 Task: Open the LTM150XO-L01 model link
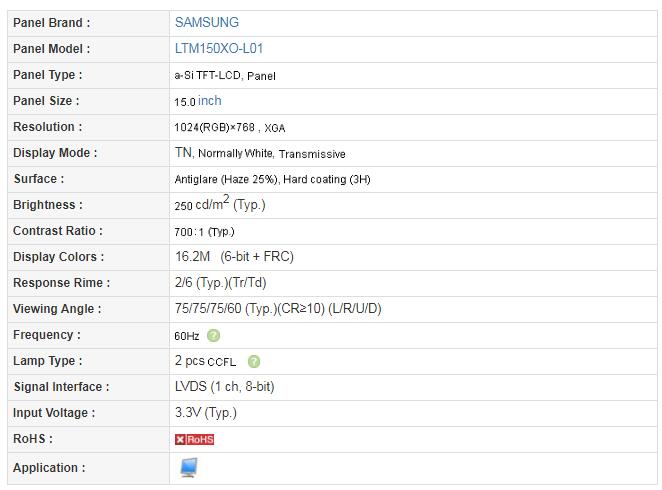pos(219,49)
